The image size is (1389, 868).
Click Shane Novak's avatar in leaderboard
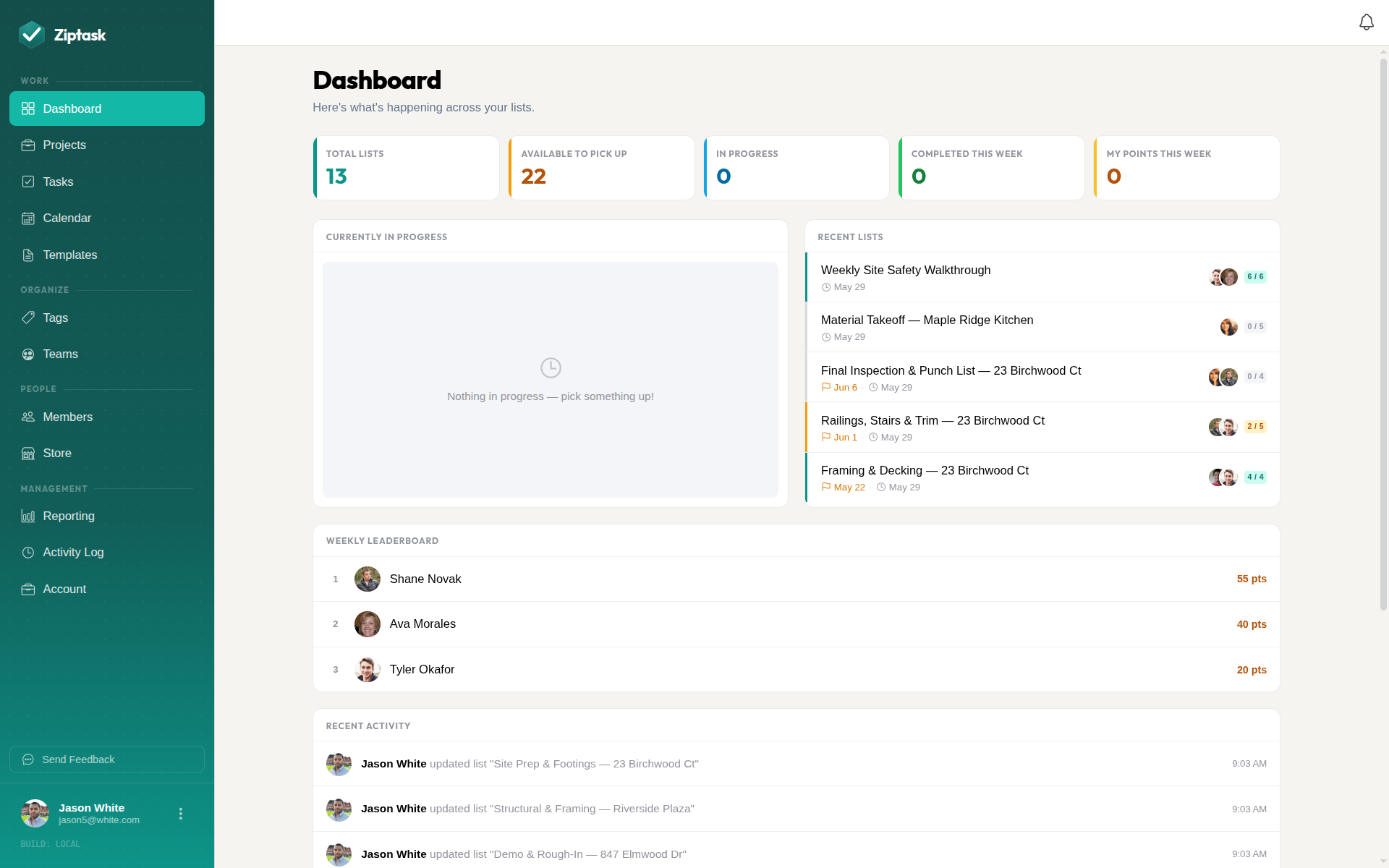(368, 579)
